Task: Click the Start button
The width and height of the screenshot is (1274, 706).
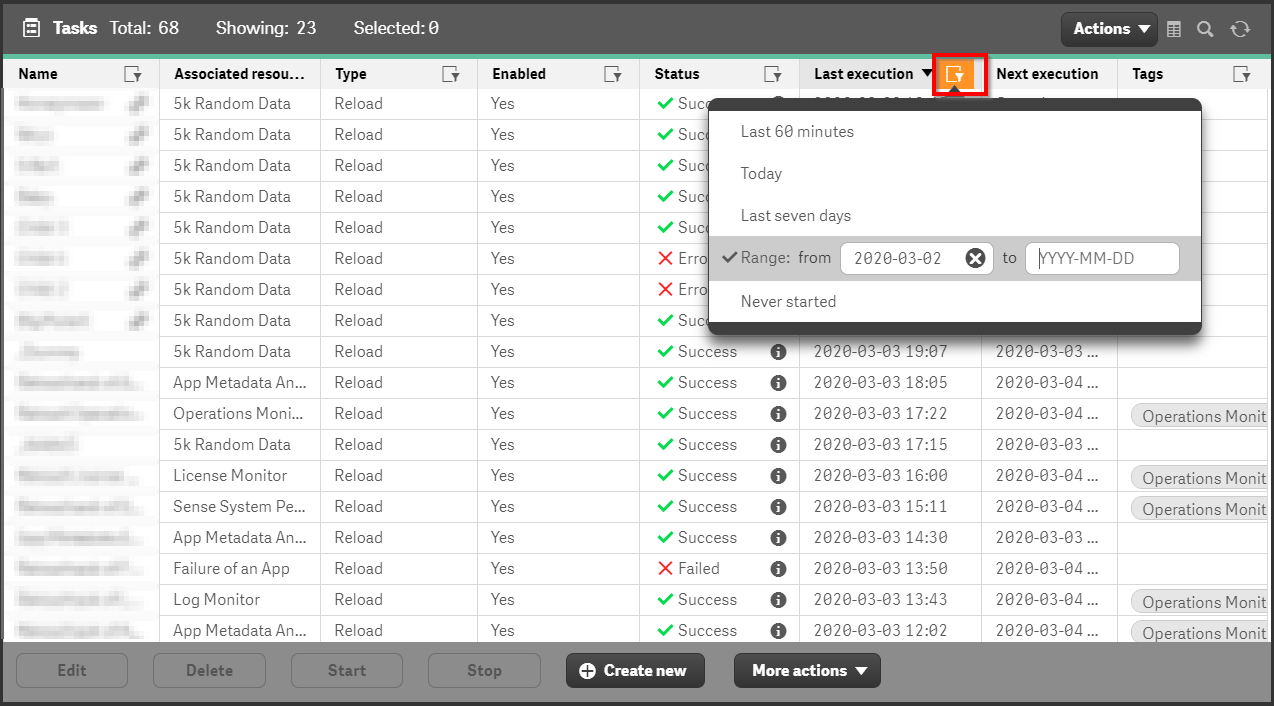Action: [346, 670]
